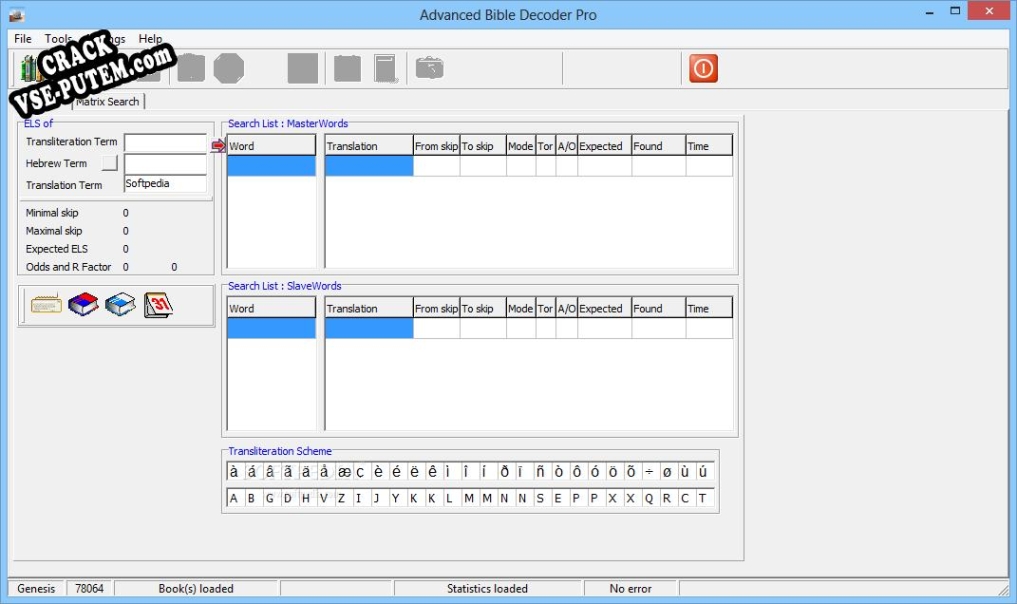Click the ñ character in Transliteration Scheme
Screen dimensions: 1017x604
pos(540,472)
